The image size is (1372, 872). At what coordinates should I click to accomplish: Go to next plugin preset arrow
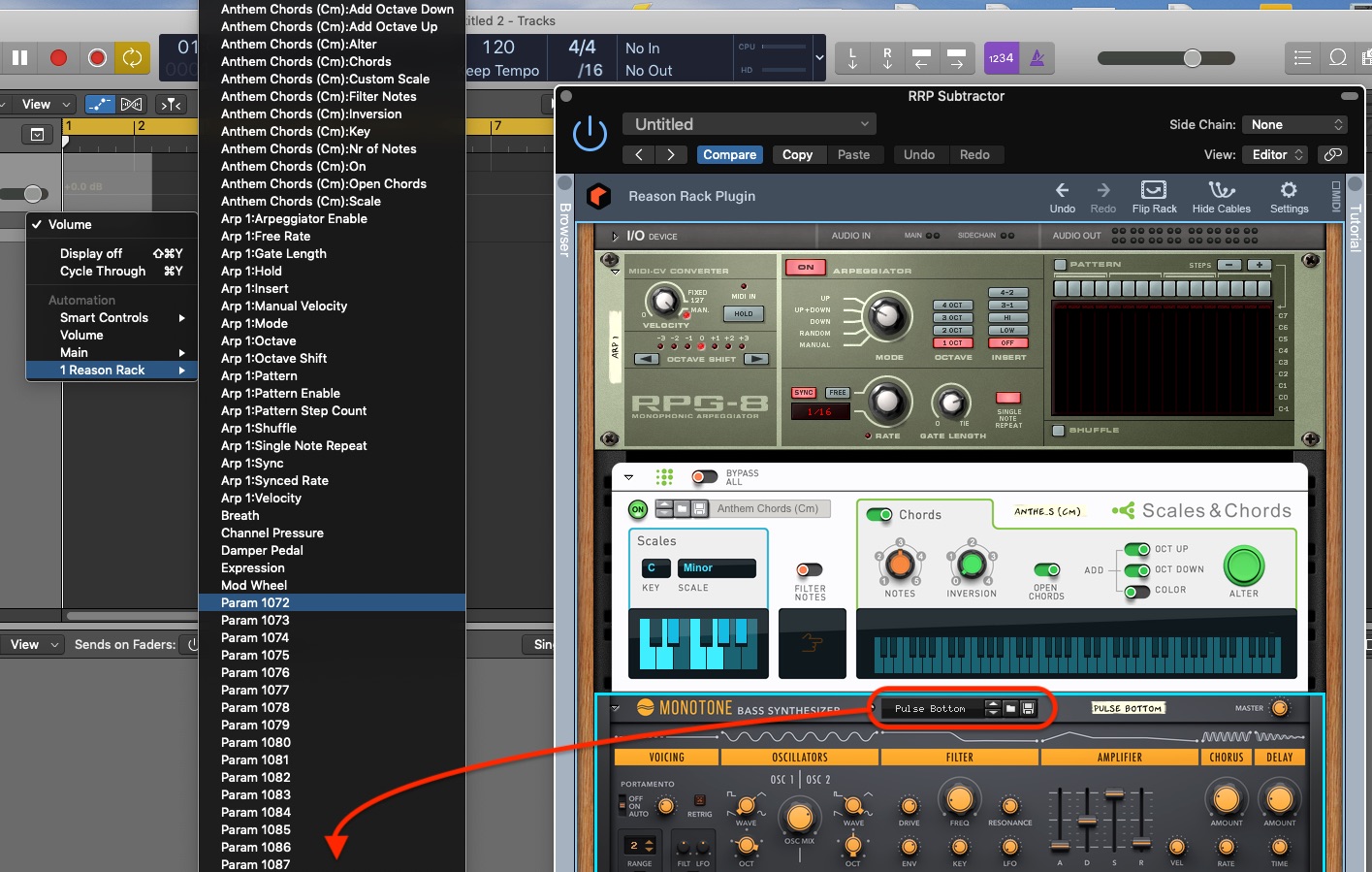671,154
